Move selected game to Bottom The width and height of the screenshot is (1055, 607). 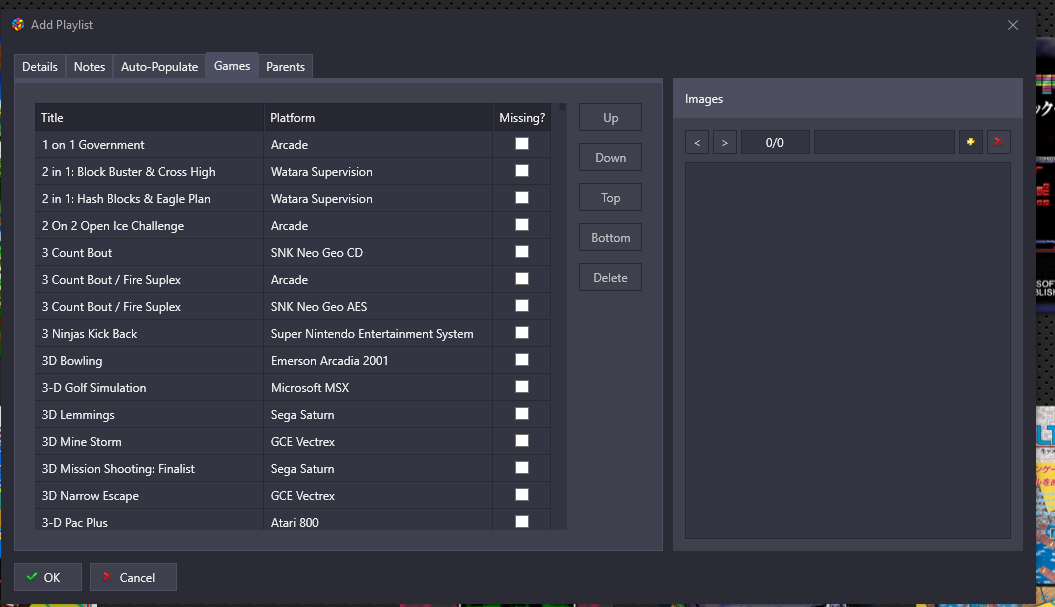click(x=610, y=238)
